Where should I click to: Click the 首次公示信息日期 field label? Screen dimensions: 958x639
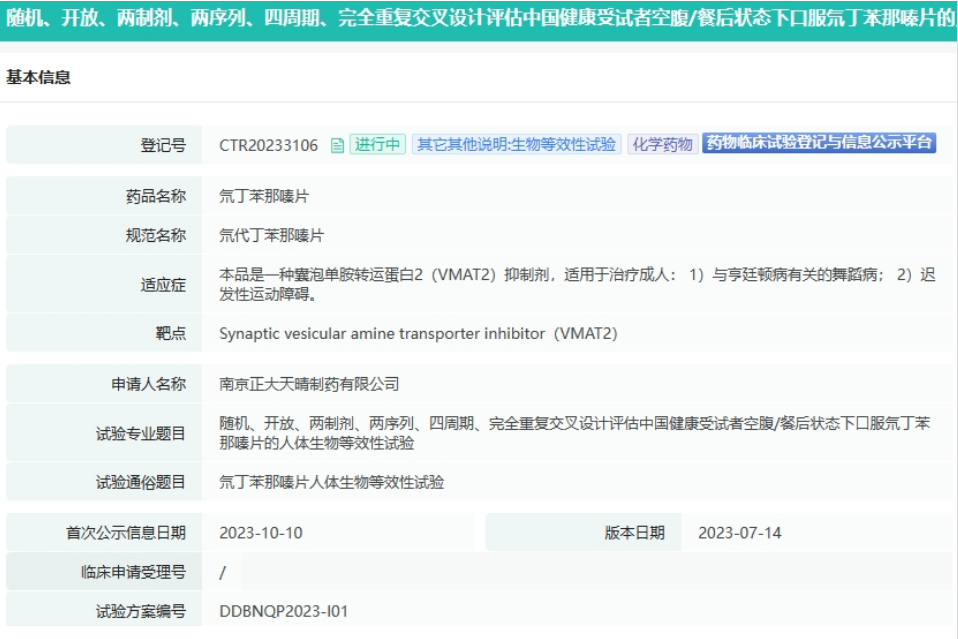tap(126, 533)
